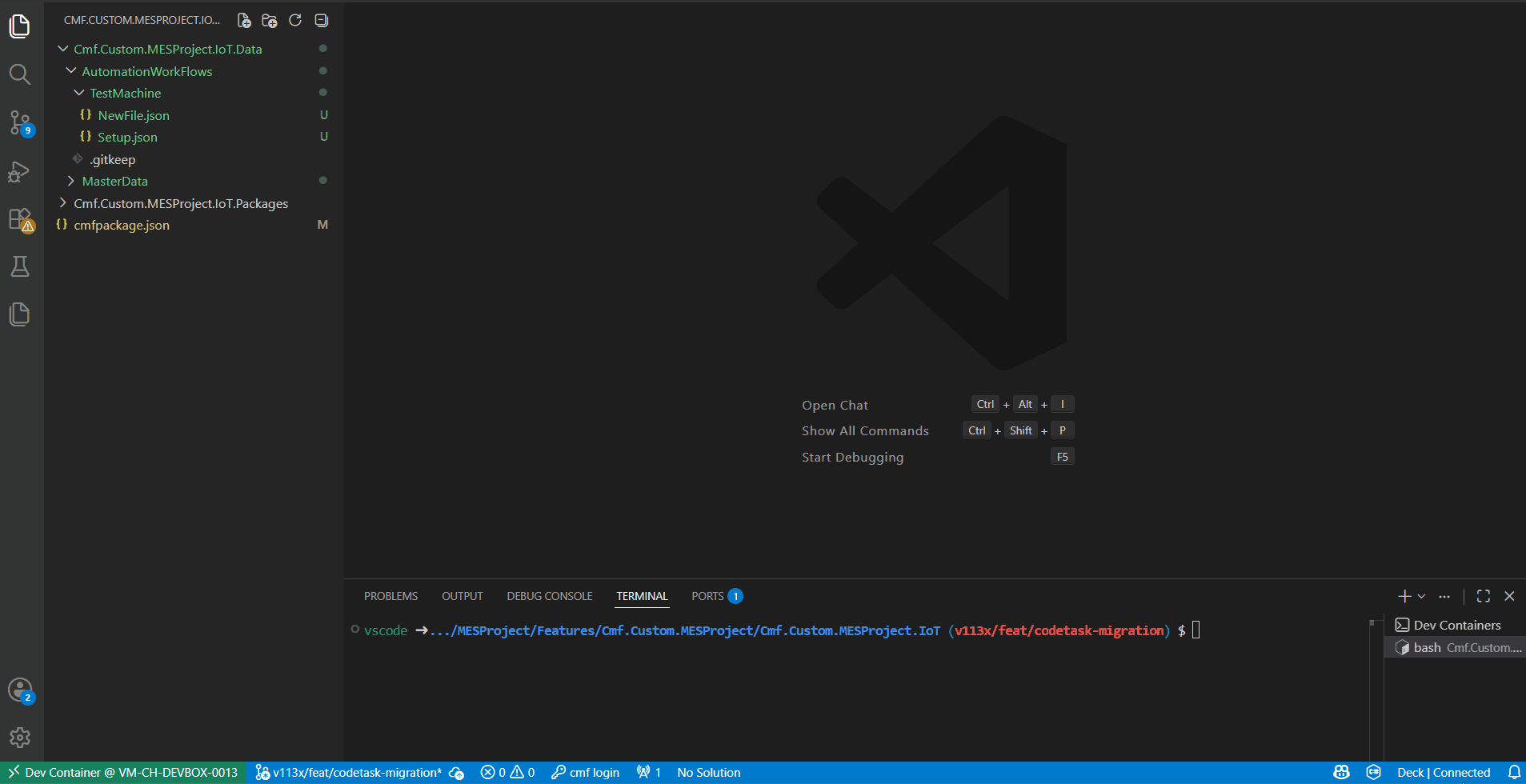Open Source Control view with 9 changes
1526x784 pixels.
(20, 122)
